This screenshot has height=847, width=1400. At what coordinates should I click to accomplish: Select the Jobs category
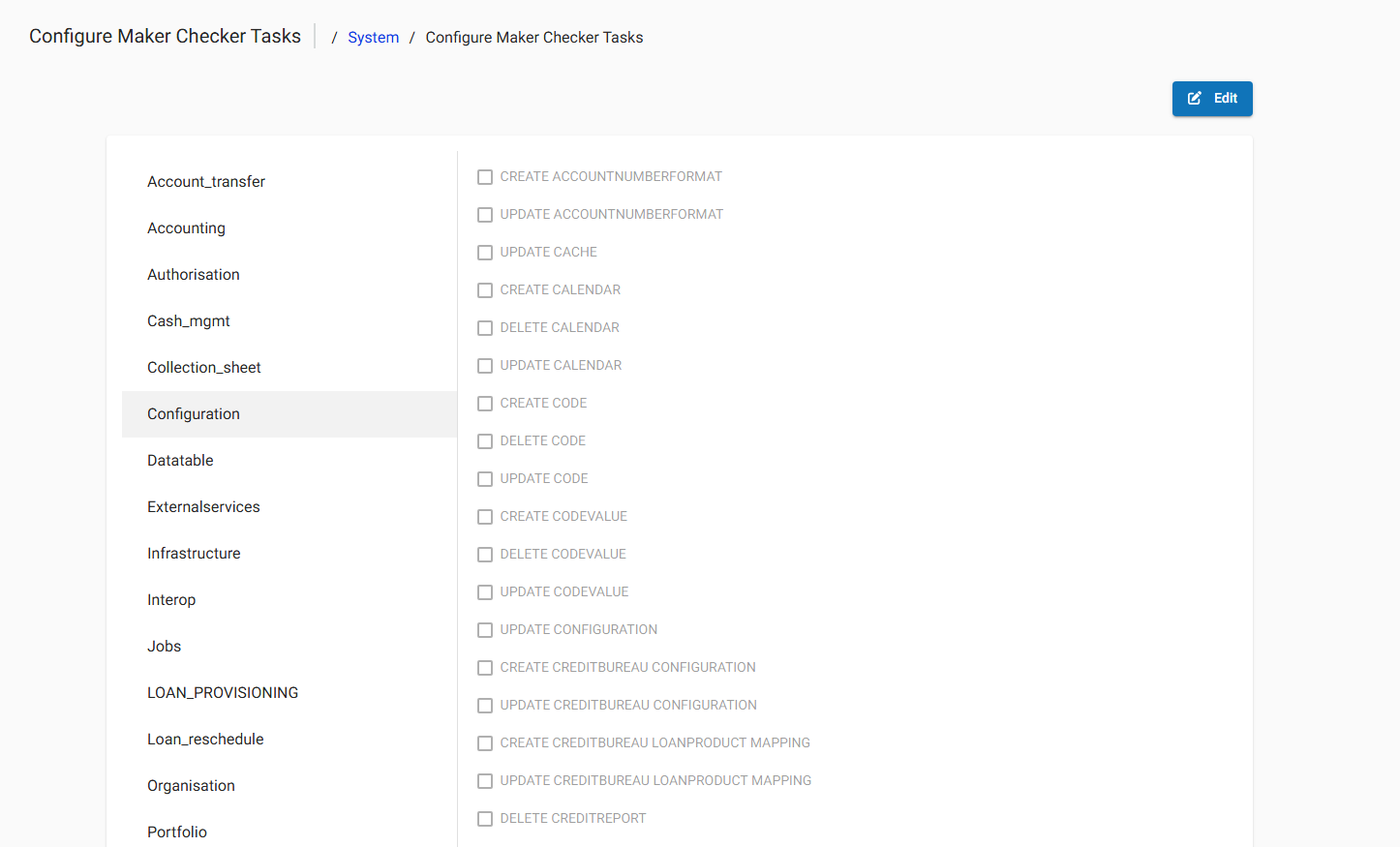pos(164,646)
